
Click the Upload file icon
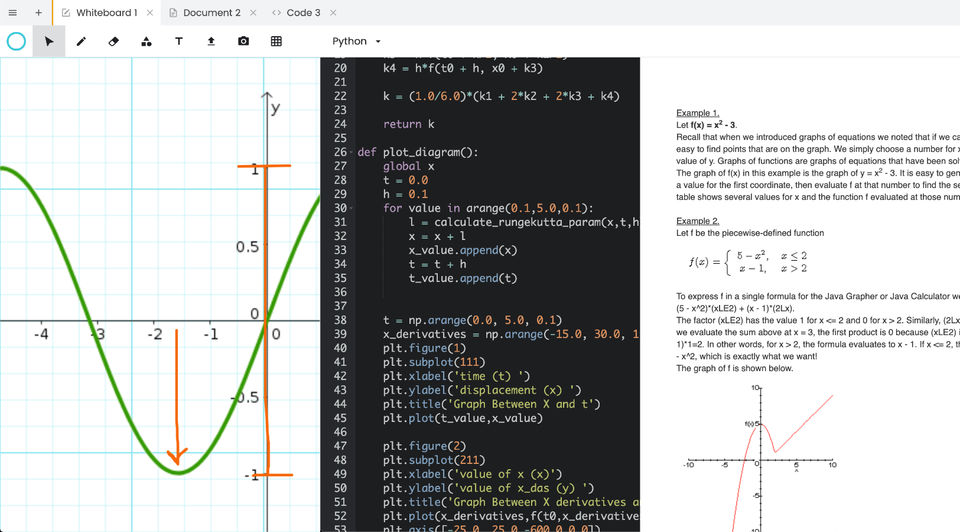point(211,41)
